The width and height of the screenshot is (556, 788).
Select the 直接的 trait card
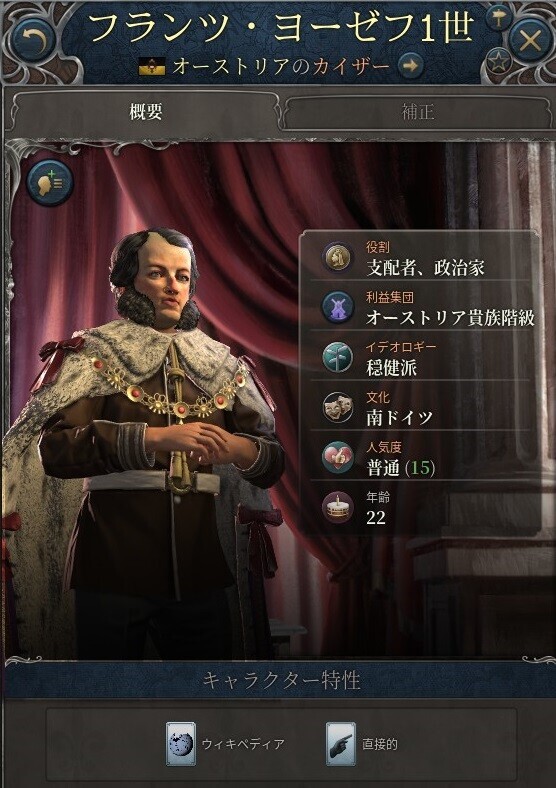(362, 744)
